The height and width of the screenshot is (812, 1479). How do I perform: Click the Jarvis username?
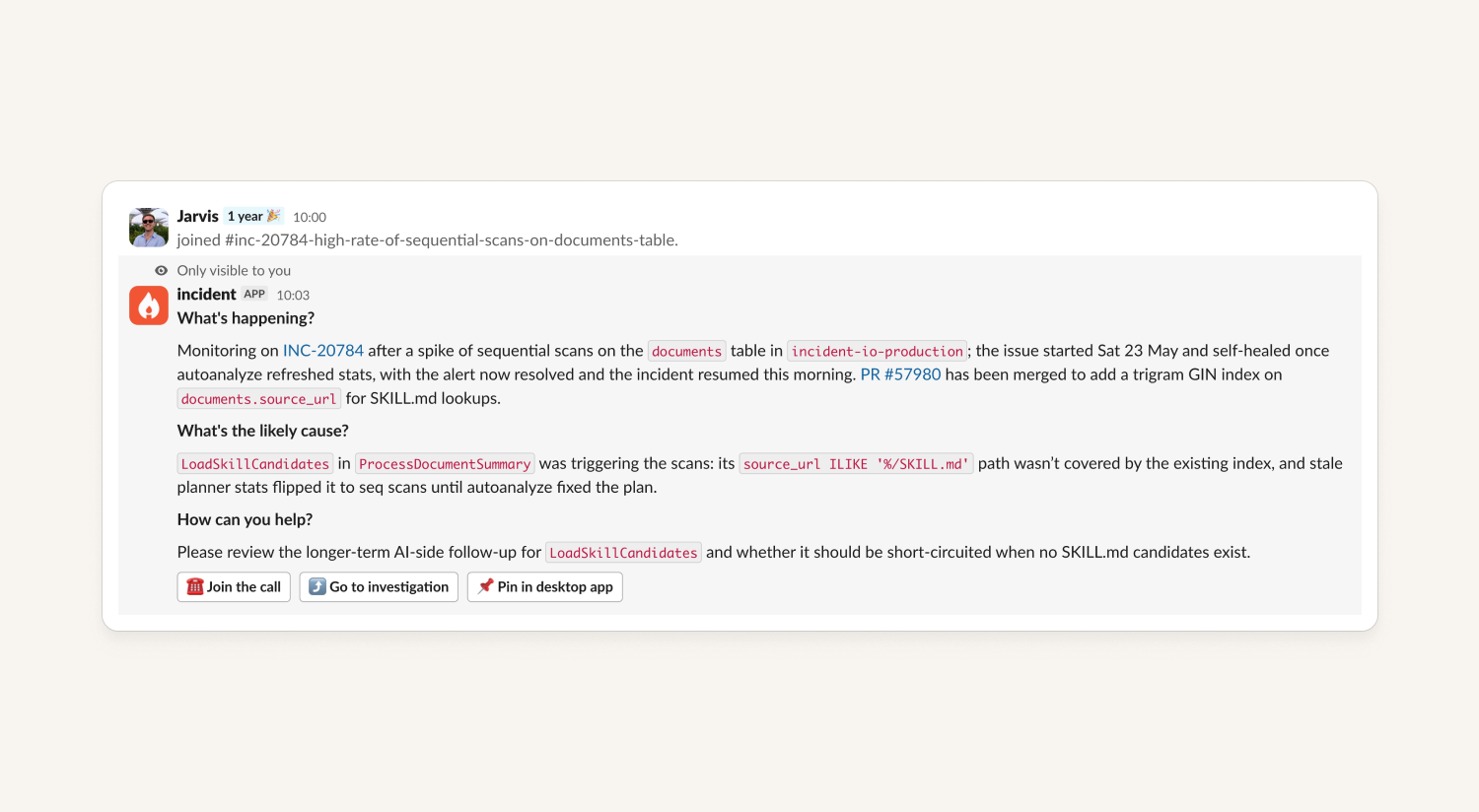[x=198, y=216]
